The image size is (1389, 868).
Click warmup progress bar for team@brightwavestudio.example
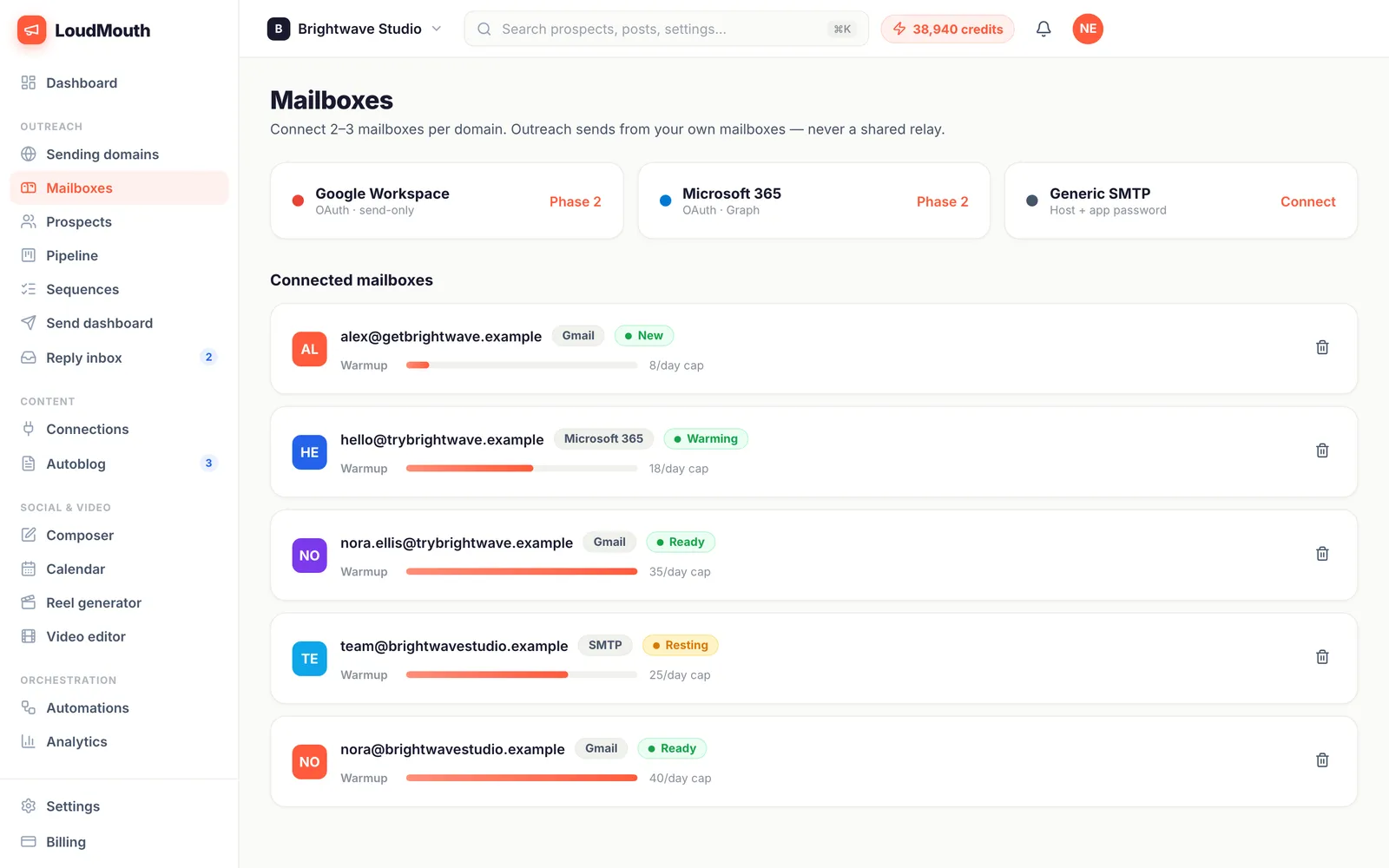tap(522, 675)
